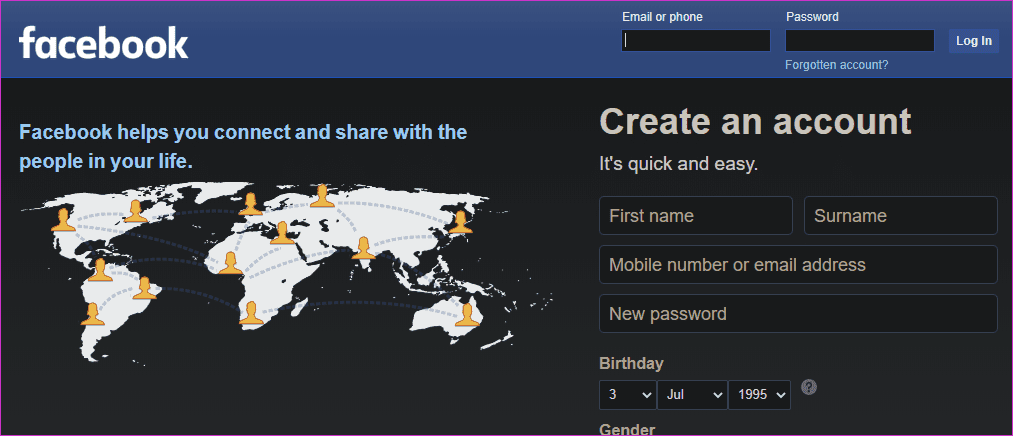This screenshot has width=1013, height=436.
Task: Click the First name field
Action: coord(696,216)
